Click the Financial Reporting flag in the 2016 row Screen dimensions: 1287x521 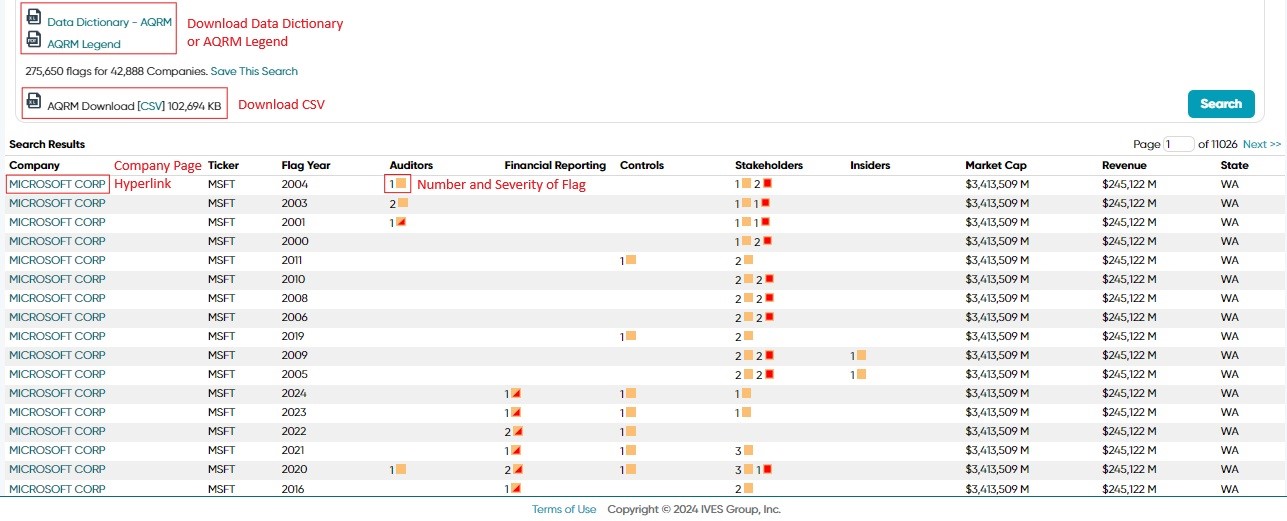pyautogui.click(x=516, y=488)
